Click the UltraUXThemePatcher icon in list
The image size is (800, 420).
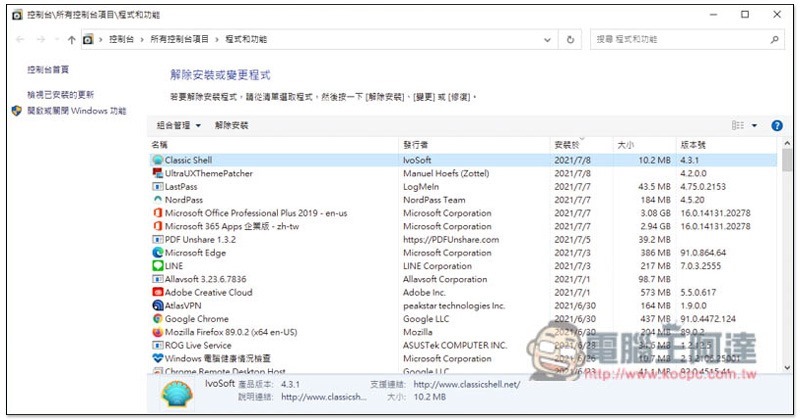click(158, 174)
